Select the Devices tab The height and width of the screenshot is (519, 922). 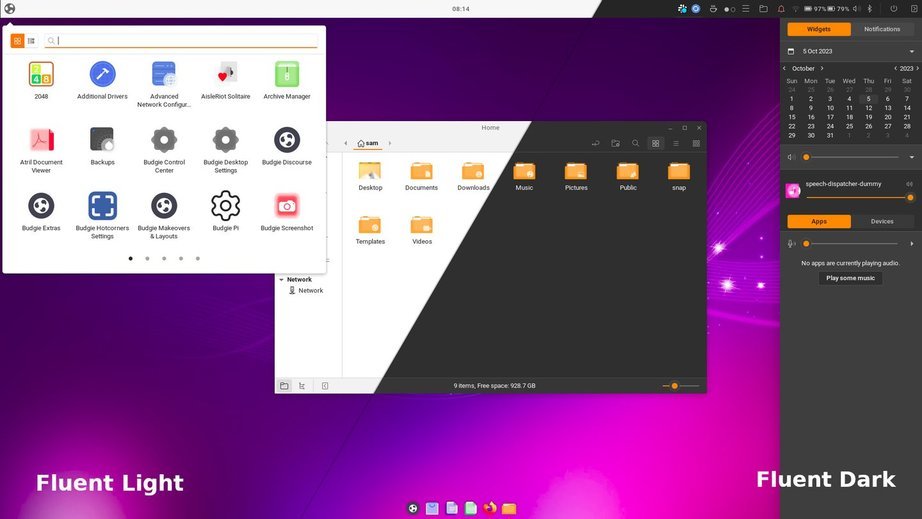pyautogui.click(x=882, y=221)
